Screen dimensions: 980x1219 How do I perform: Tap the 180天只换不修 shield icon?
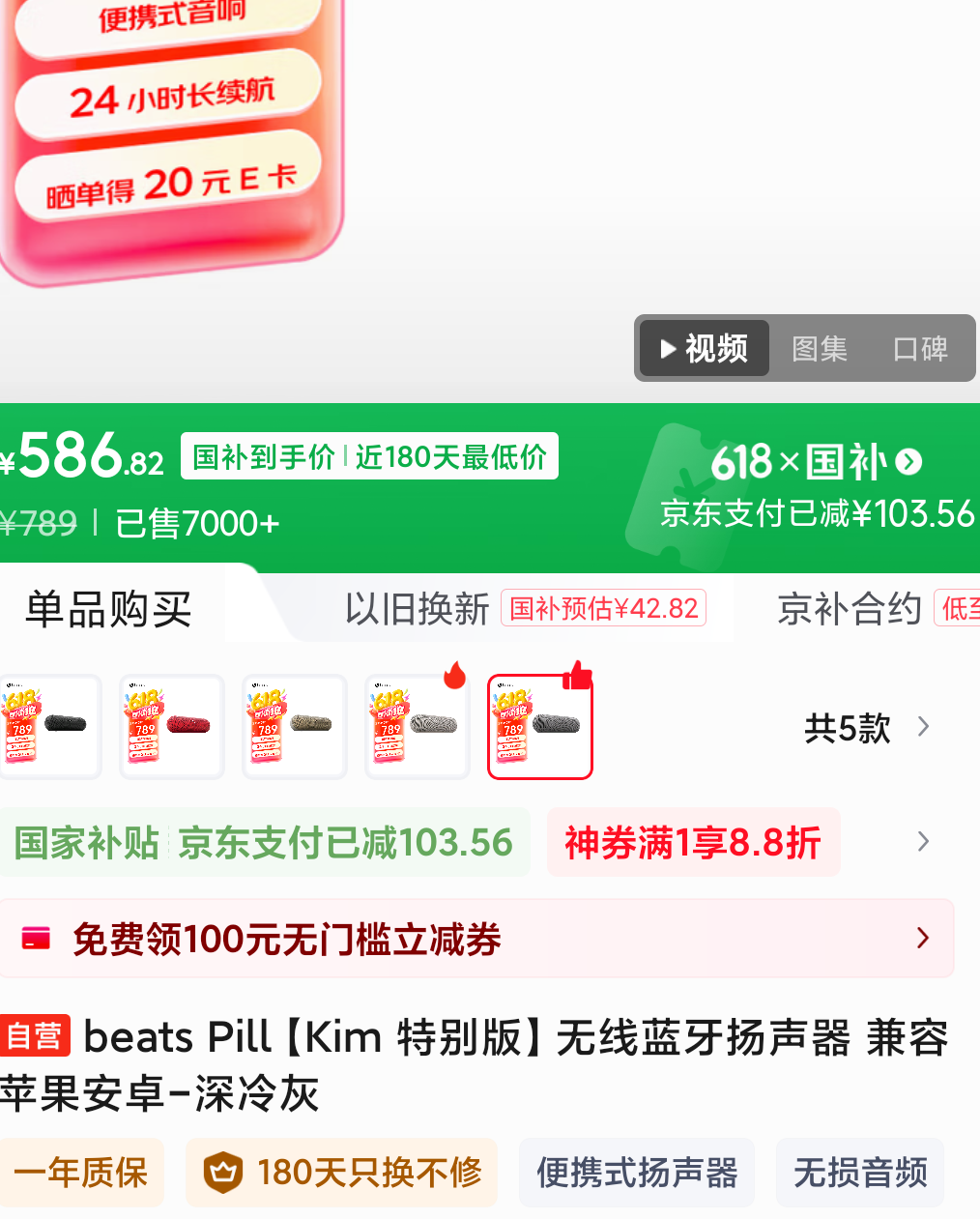click(x=222, y=1173)
